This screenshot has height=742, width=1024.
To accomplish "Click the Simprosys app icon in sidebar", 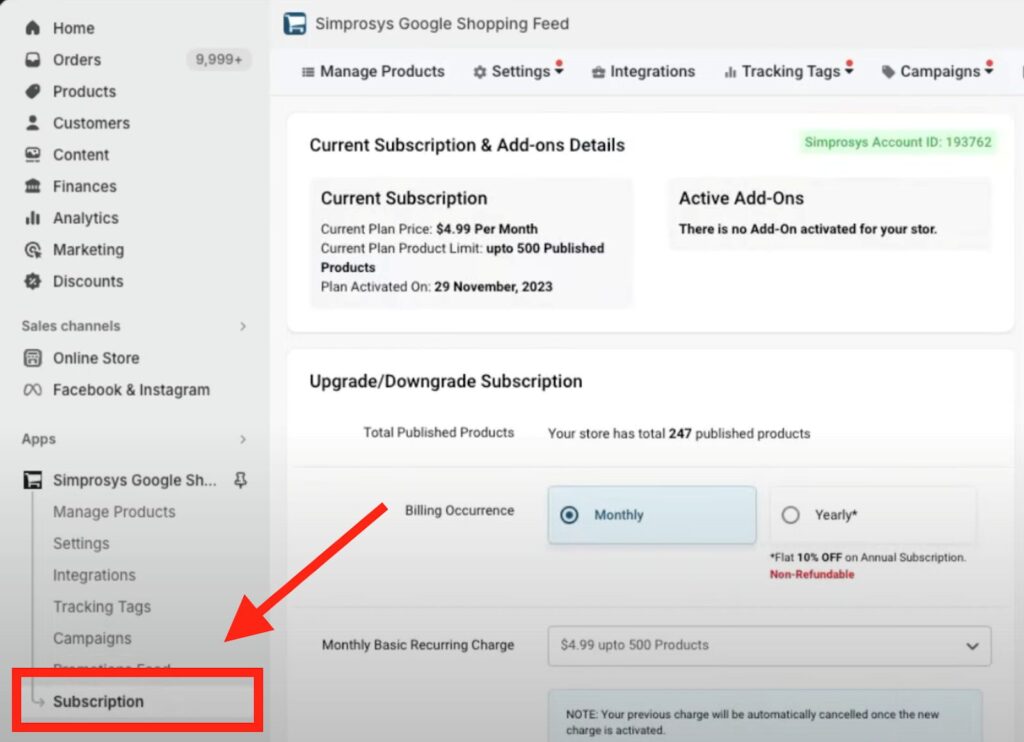I will click(x=33, y=480).
